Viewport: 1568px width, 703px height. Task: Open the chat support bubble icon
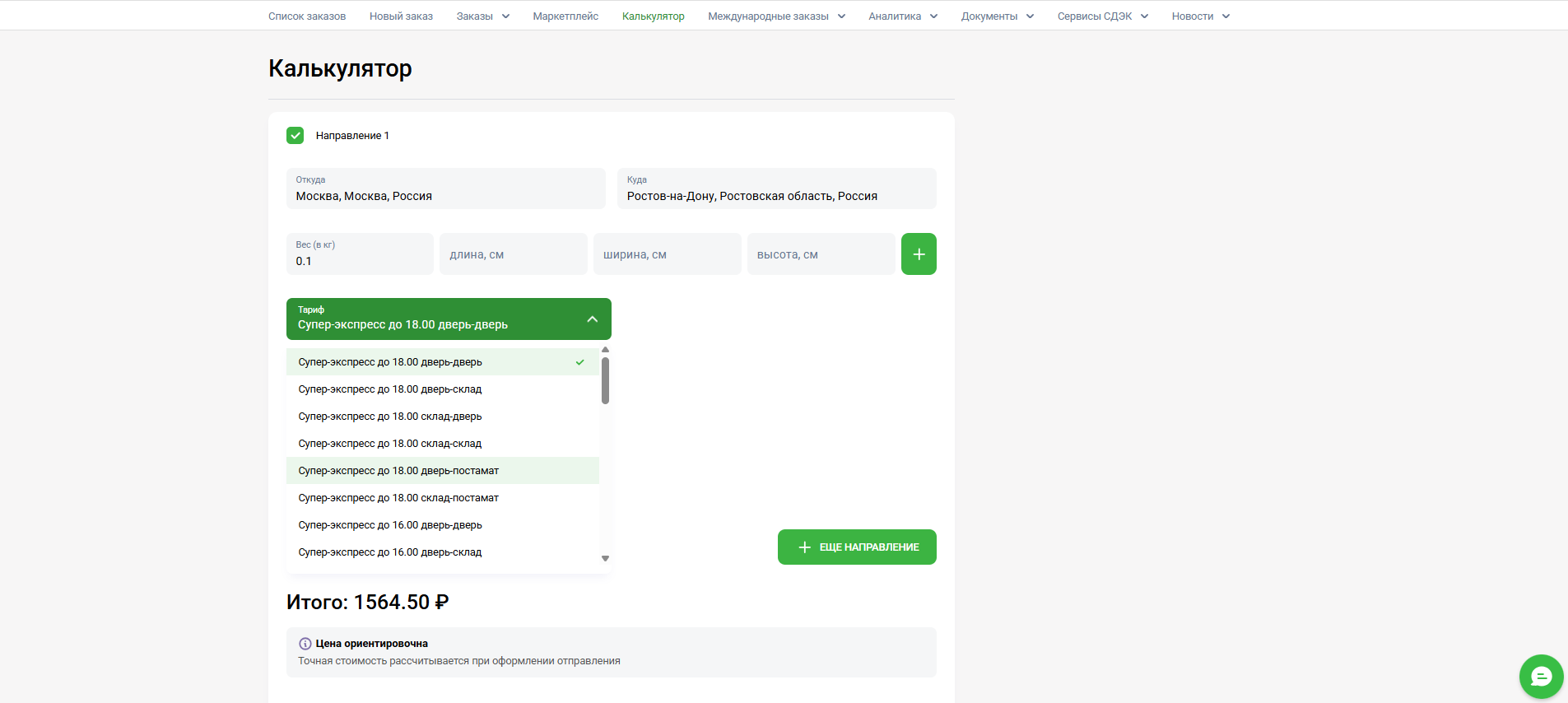(1541, 677)
